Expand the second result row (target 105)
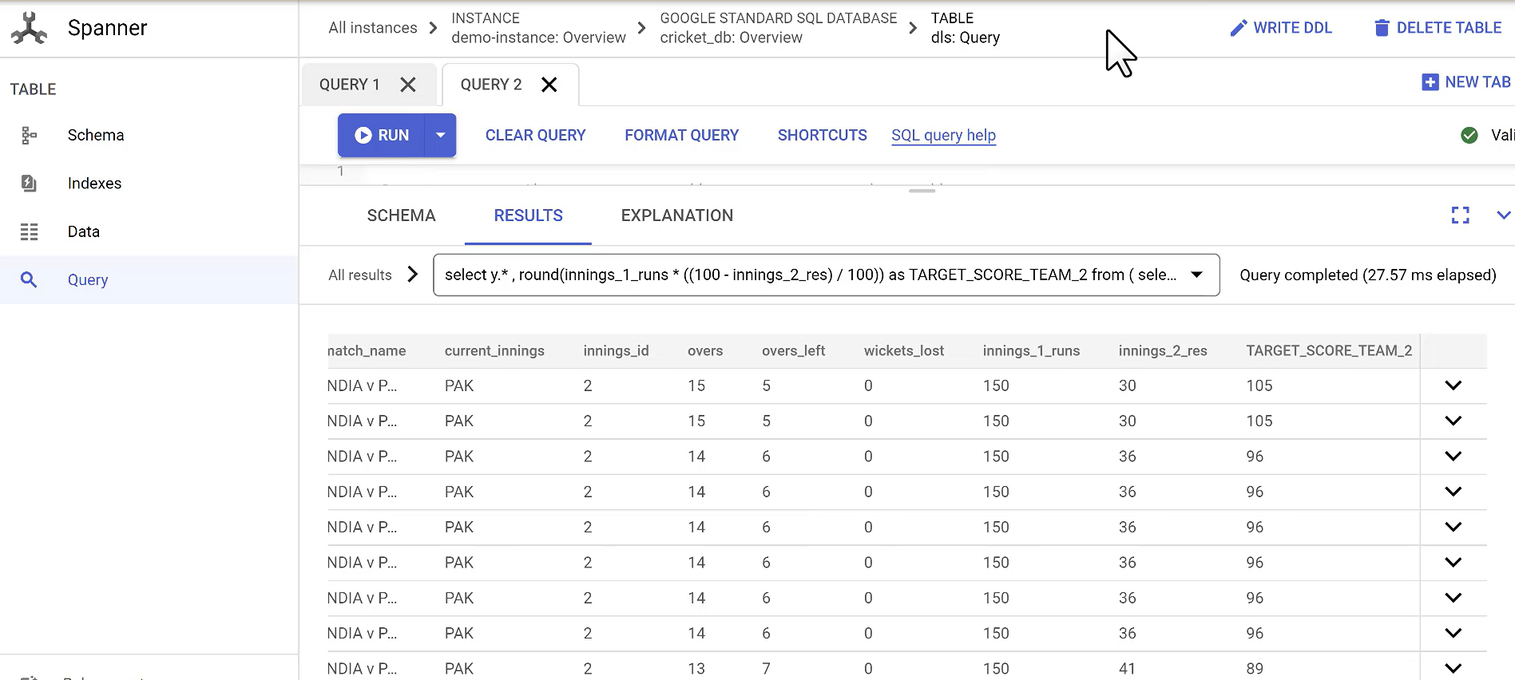The height and width of the screenshot is (680, 1515). pos(1453,421)
